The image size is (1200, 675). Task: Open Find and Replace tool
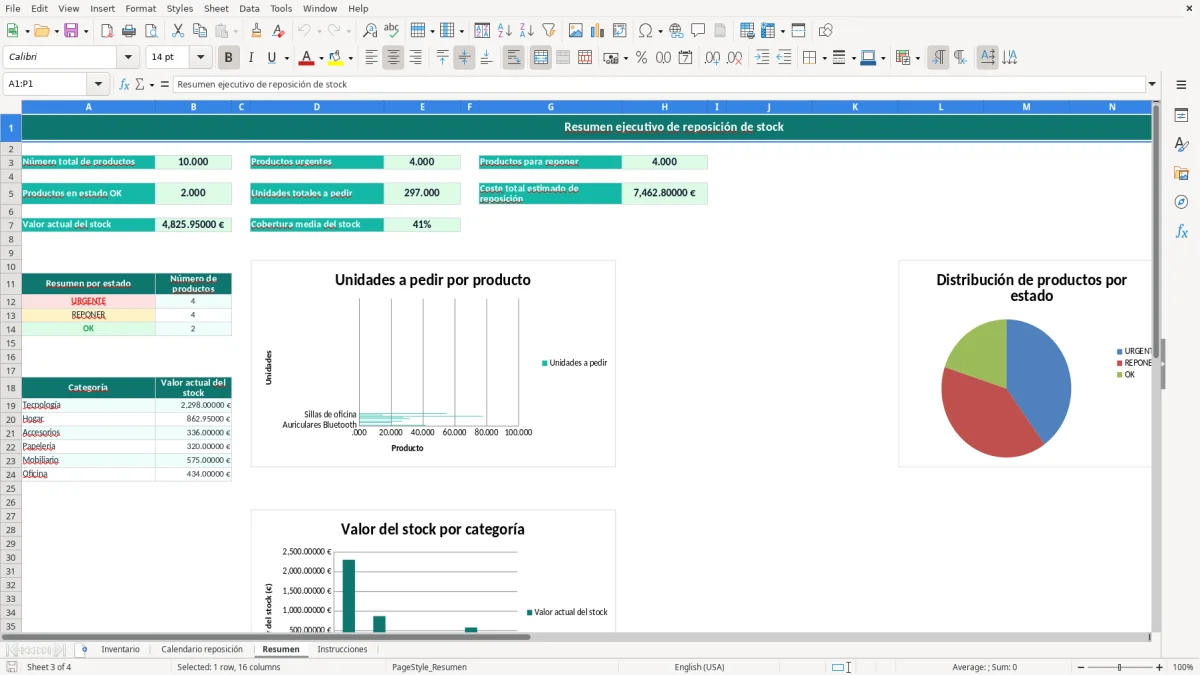pos(370,31)
